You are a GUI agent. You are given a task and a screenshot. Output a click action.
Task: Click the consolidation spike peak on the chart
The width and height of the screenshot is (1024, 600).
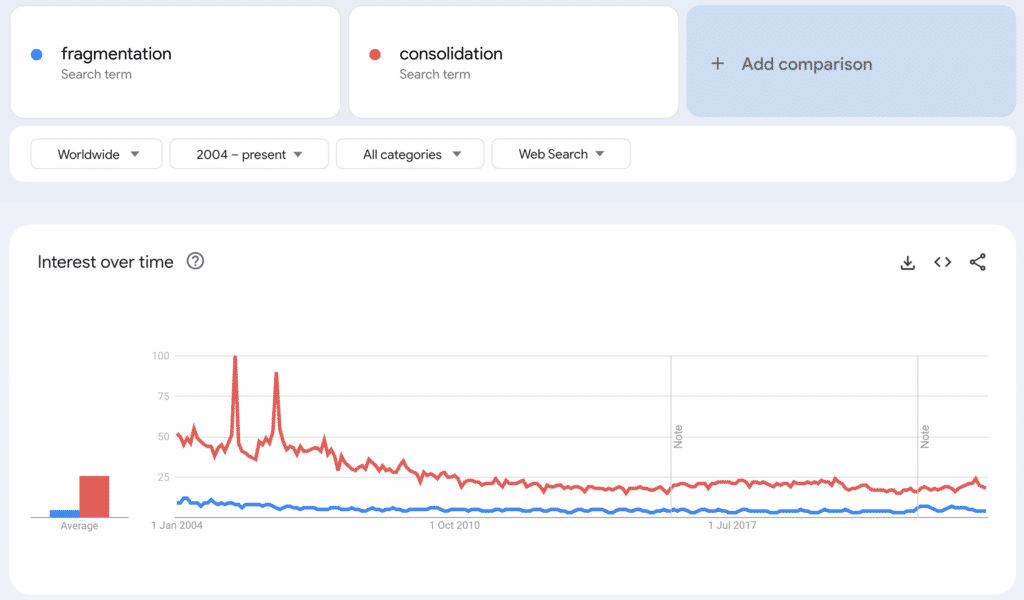pyautogui.click(x=237, y=357)
